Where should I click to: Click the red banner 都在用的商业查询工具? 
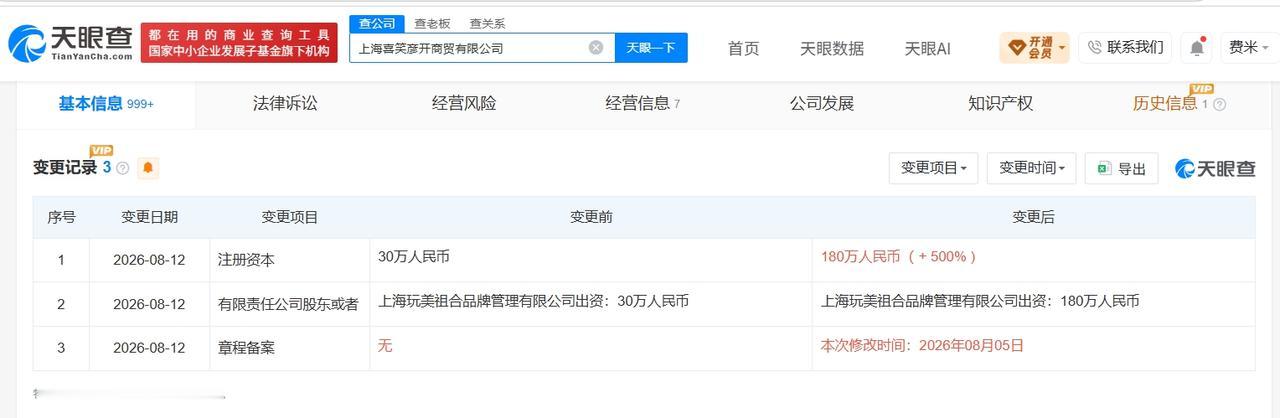point(240,42)
